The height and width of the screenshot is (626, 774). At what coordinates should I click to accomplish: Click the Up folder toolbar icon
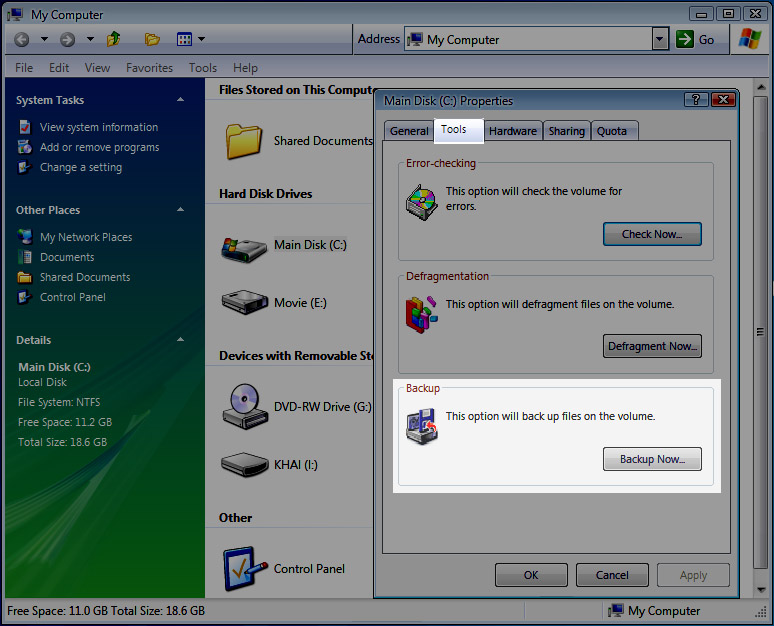pyautogui.click(x=114, y=40)
